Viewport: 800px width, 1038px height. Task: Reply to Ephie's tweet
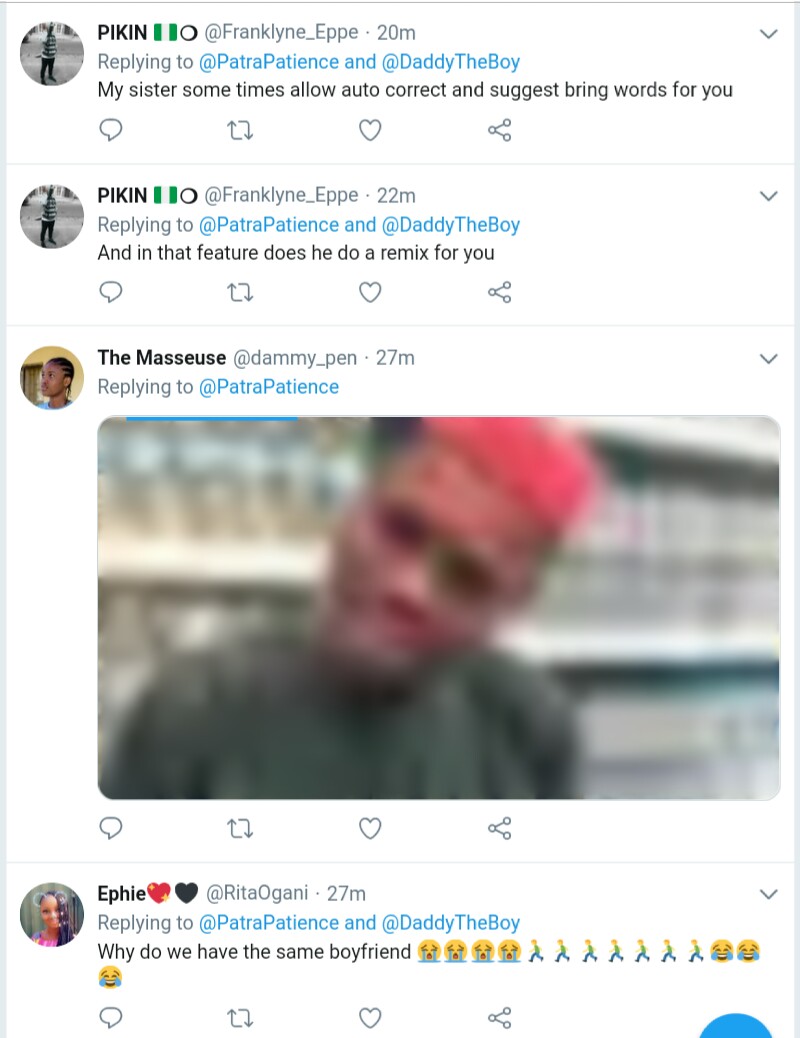pyautogui.click(x=112, y=1018)
